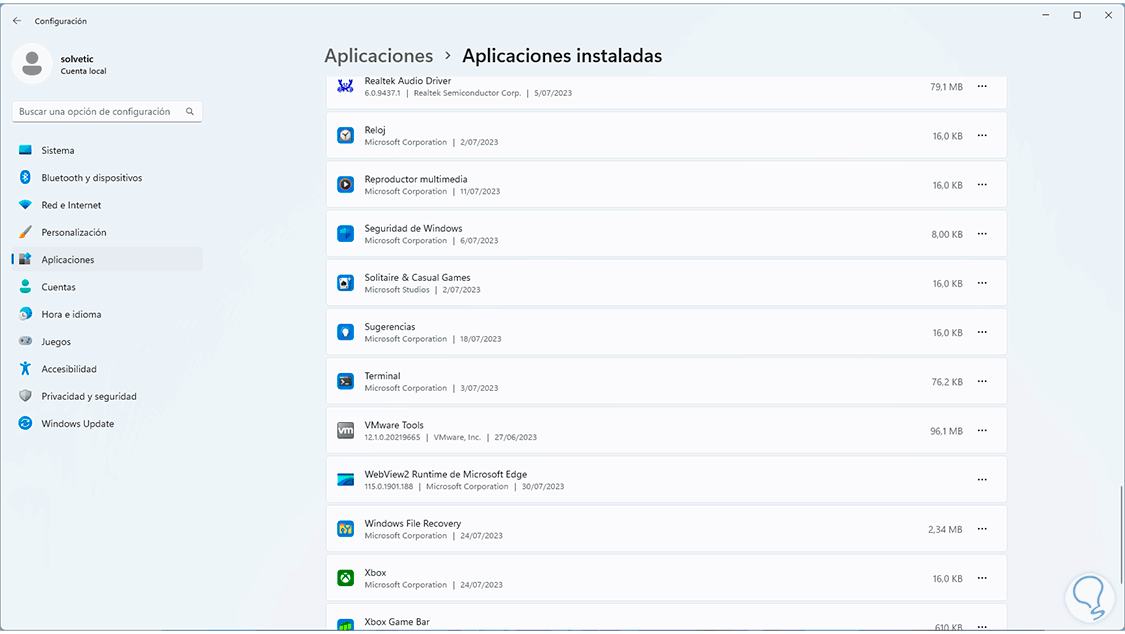Click the 96,1 MB size value
The width and height of the screenshot is (1125, 634).
[946, 431]
